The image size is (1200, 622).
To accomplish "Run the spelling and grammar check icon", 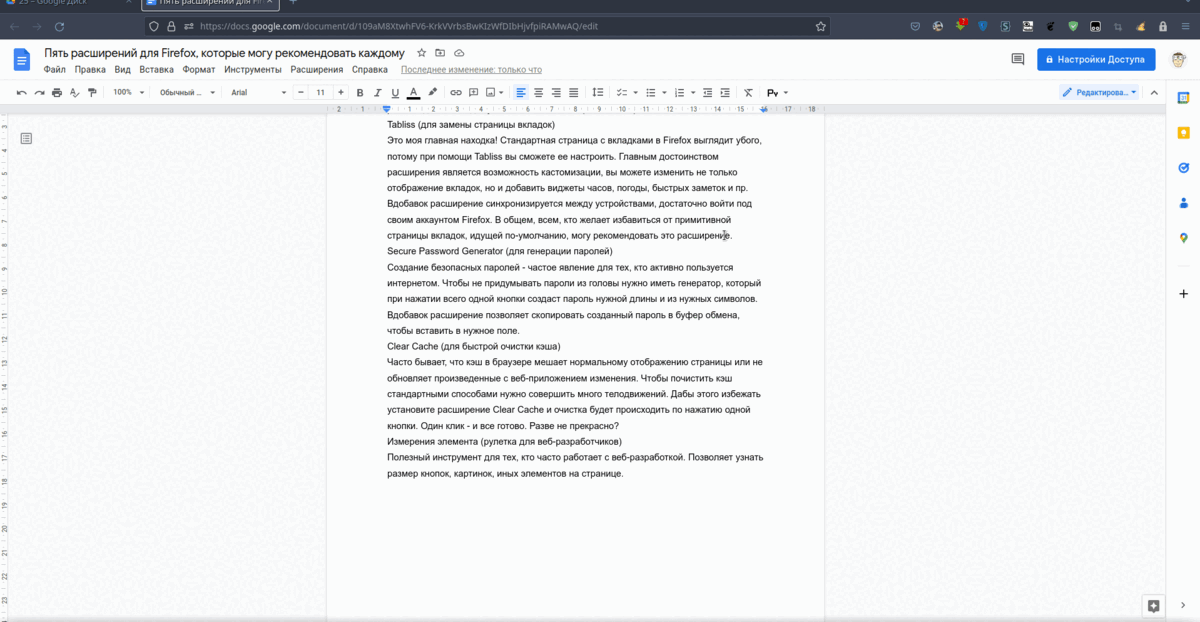I will [75, 92].
